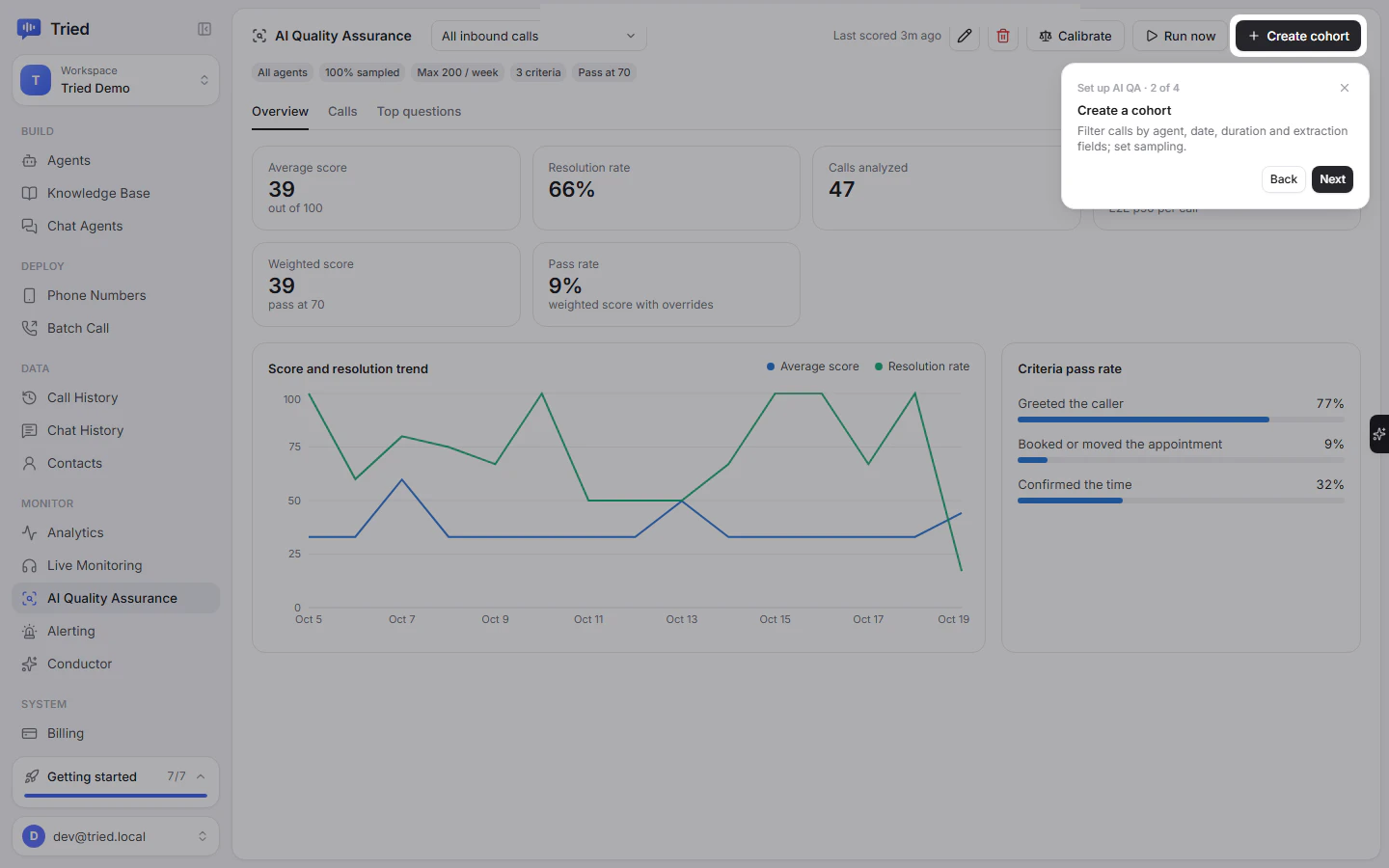Open Alerting page

[x=116, y=631]
